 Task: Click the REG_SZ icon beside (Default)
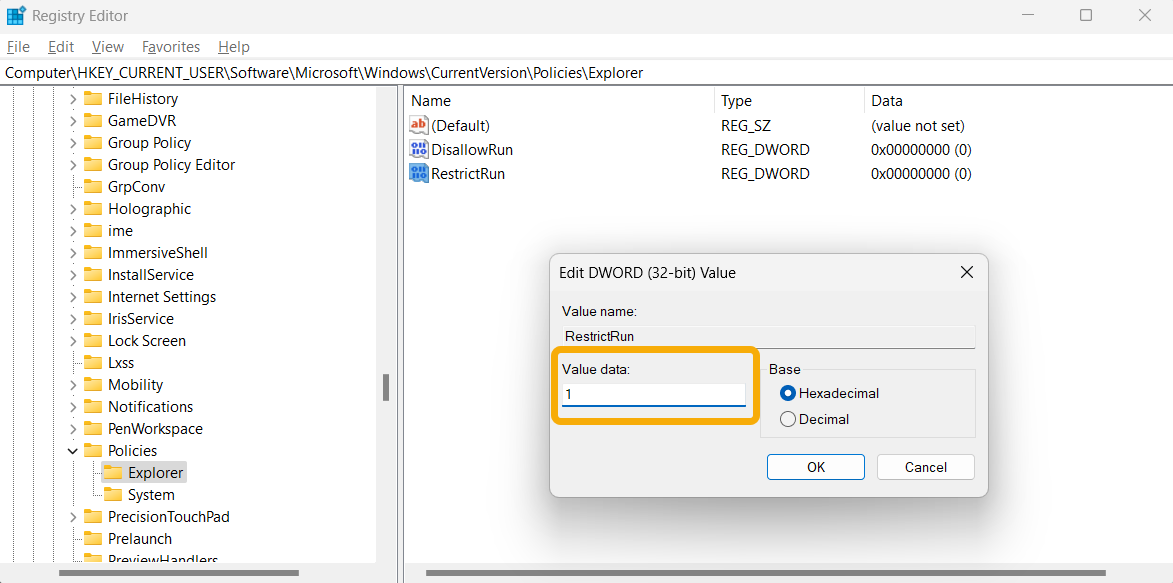pyautogui.click(x=418, y=125)
